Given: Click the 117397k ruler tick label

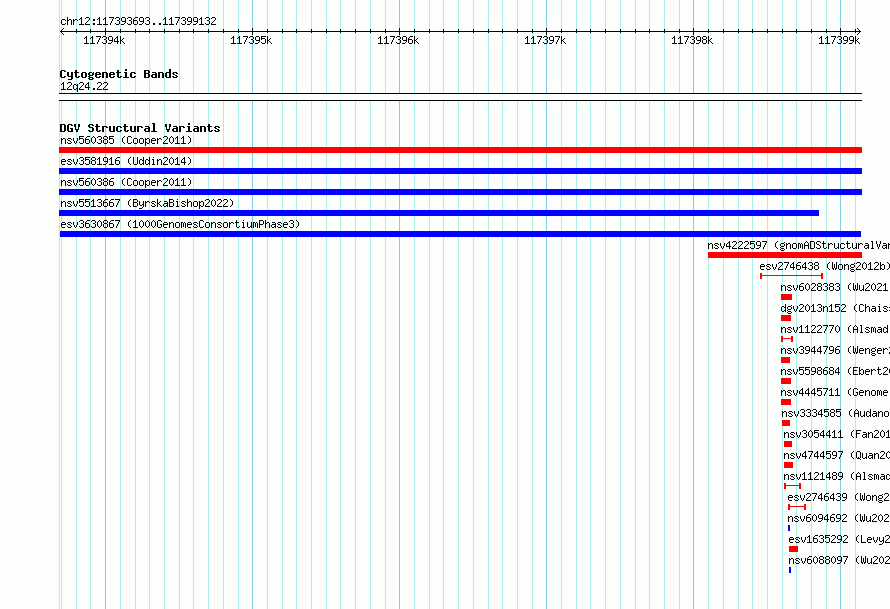Looking at the screenshot, I should pos(545,40).
